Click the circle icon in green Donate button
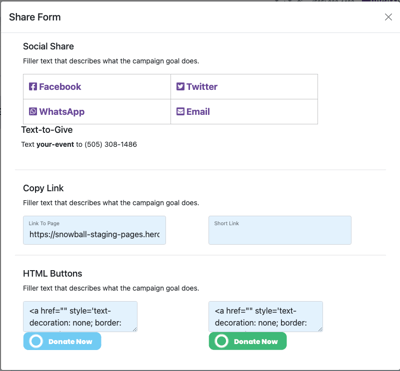 tap(221, 341)
